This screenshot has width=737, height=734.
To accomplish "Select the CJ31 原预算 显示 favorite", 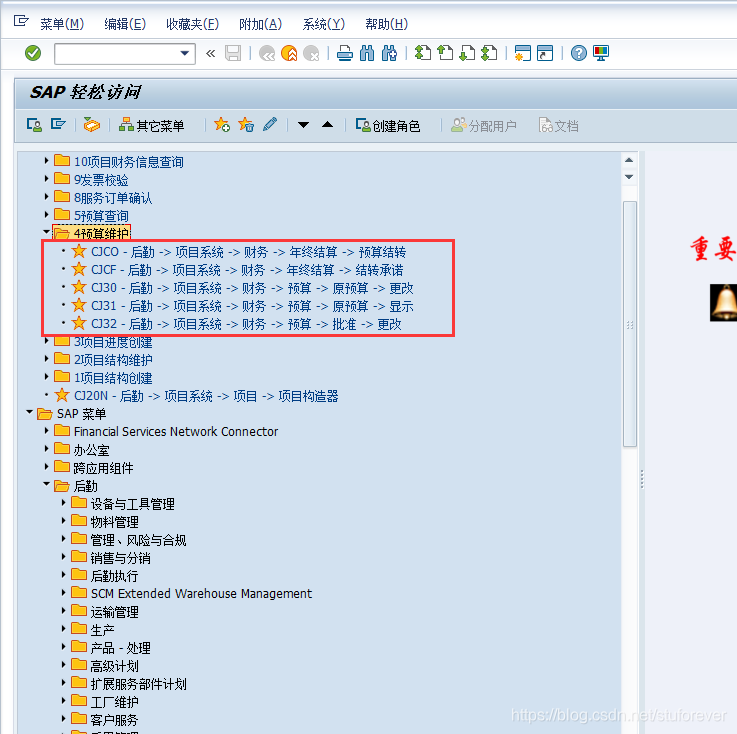I will (x=252, y=306).
